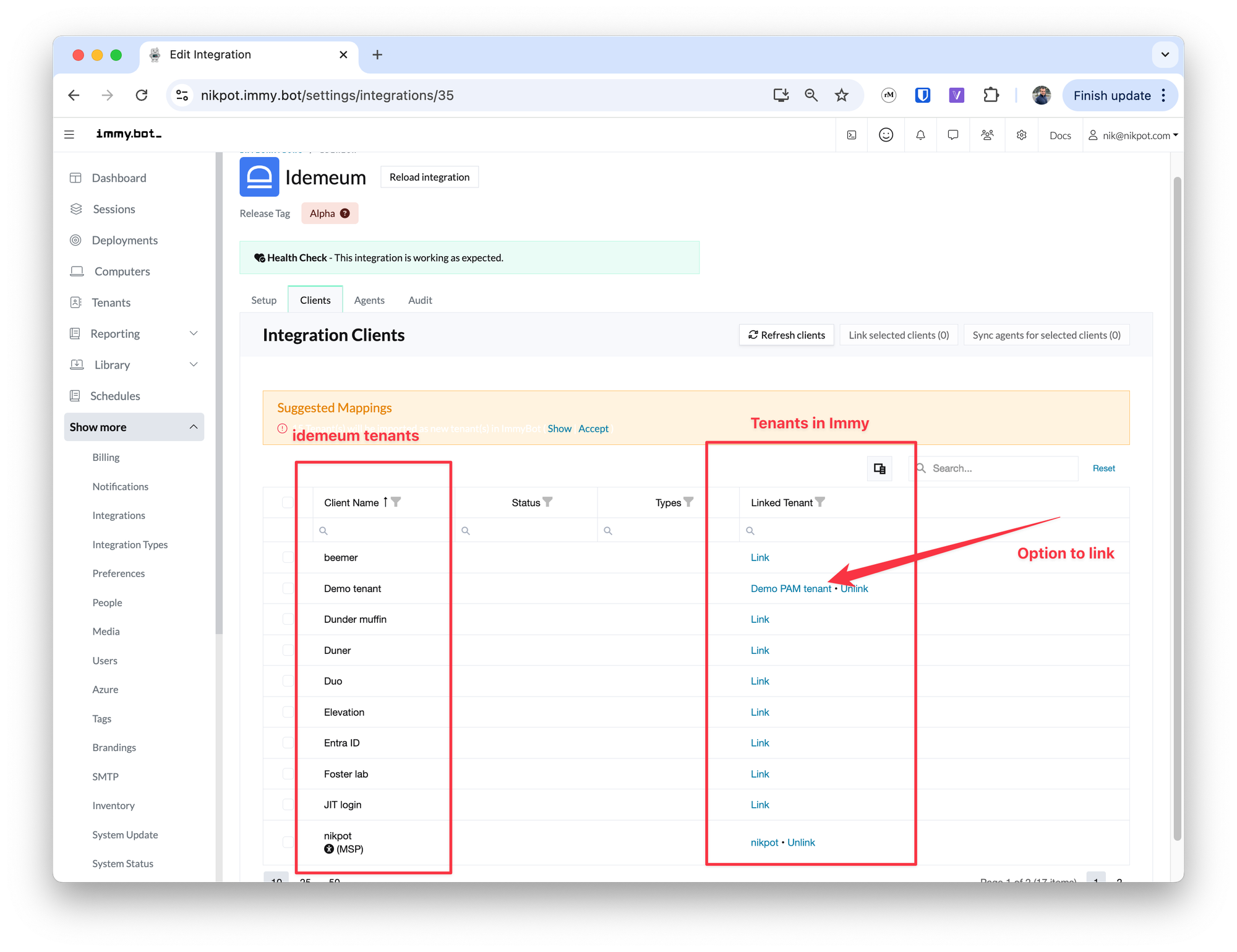The height and width of the screenshot is (952, 1237).
Task: Switch to the Clients tab
Action: [x=315, y=300]
